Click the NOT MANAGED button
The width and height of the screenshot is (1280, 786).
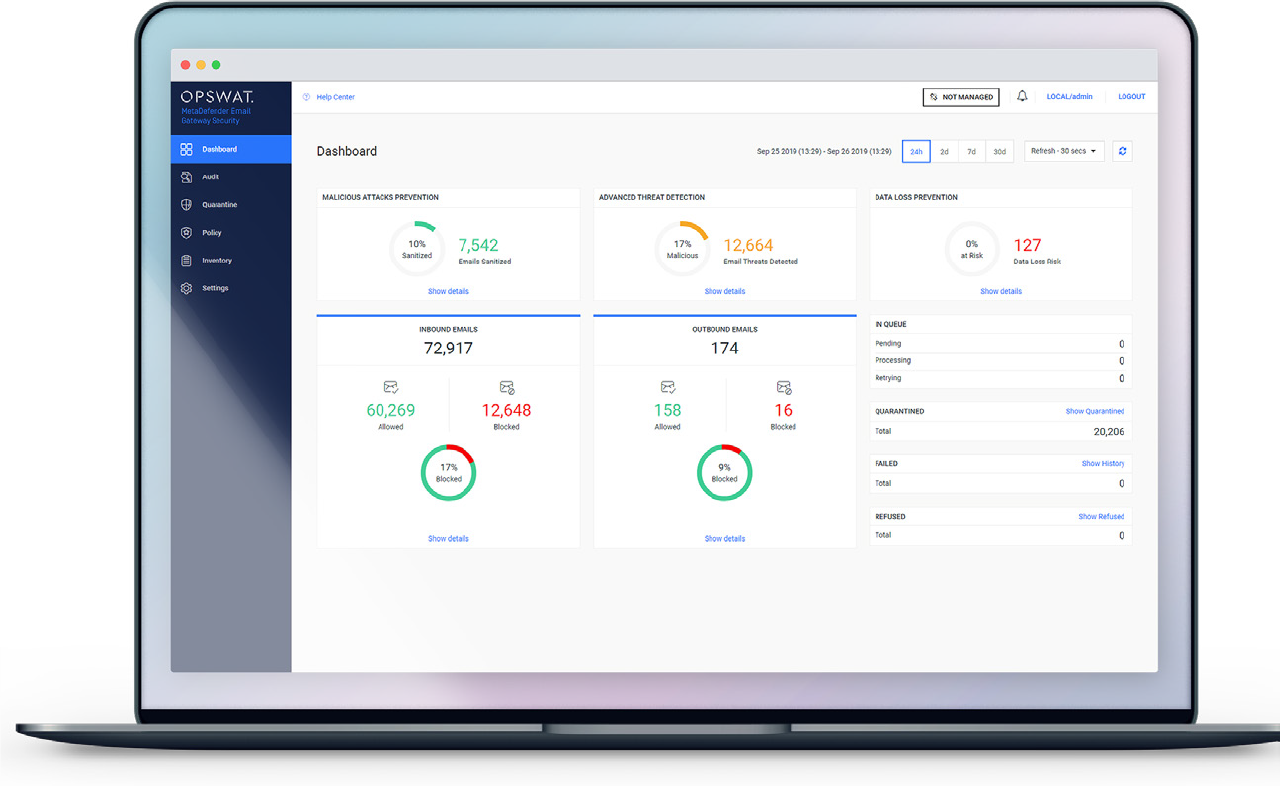pyautogui.click(x=960, y=97)
